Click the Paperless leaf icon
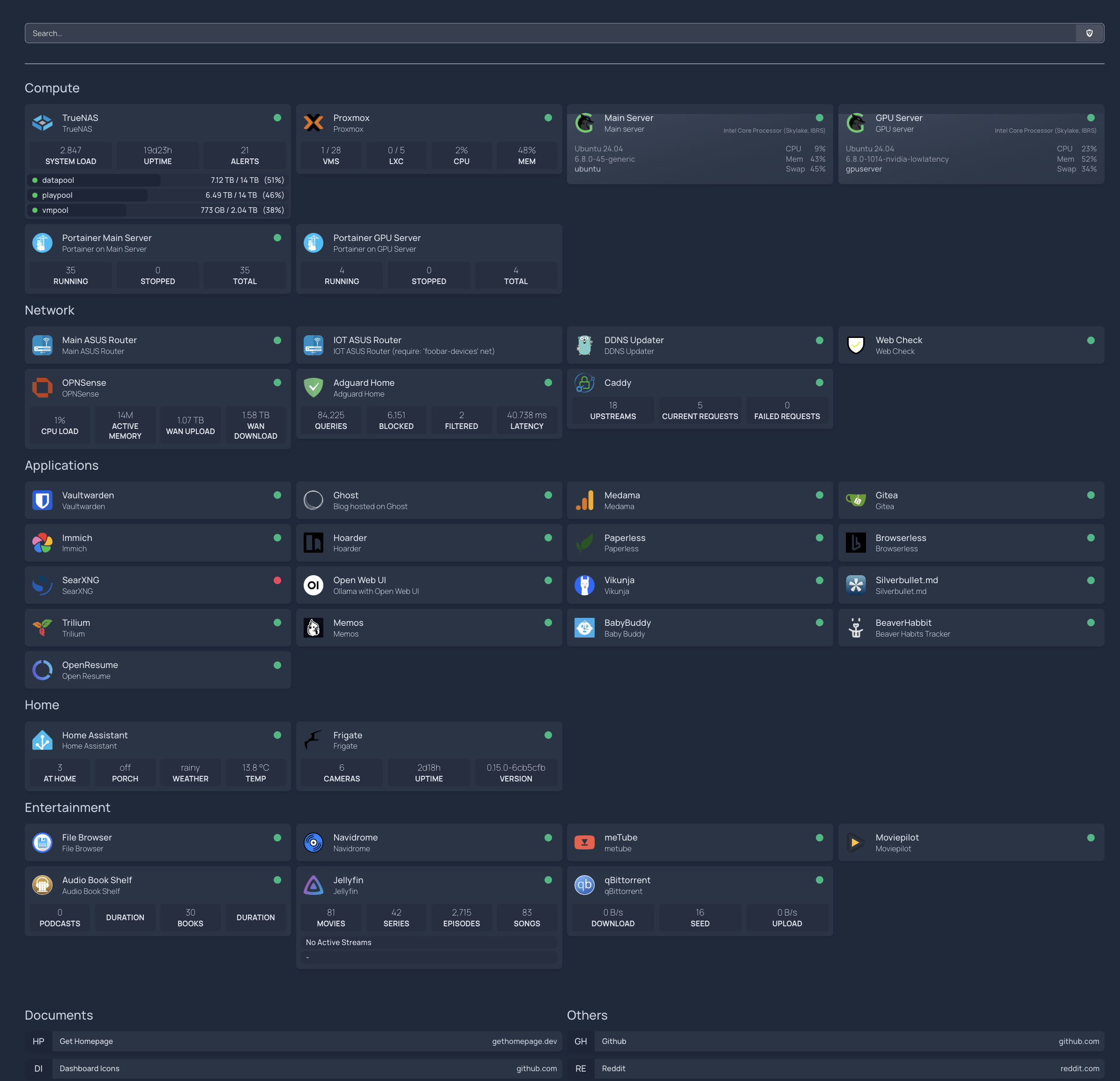This screenshot has width=1120, height=1081. pyautogui.click(x=584, y=543)
